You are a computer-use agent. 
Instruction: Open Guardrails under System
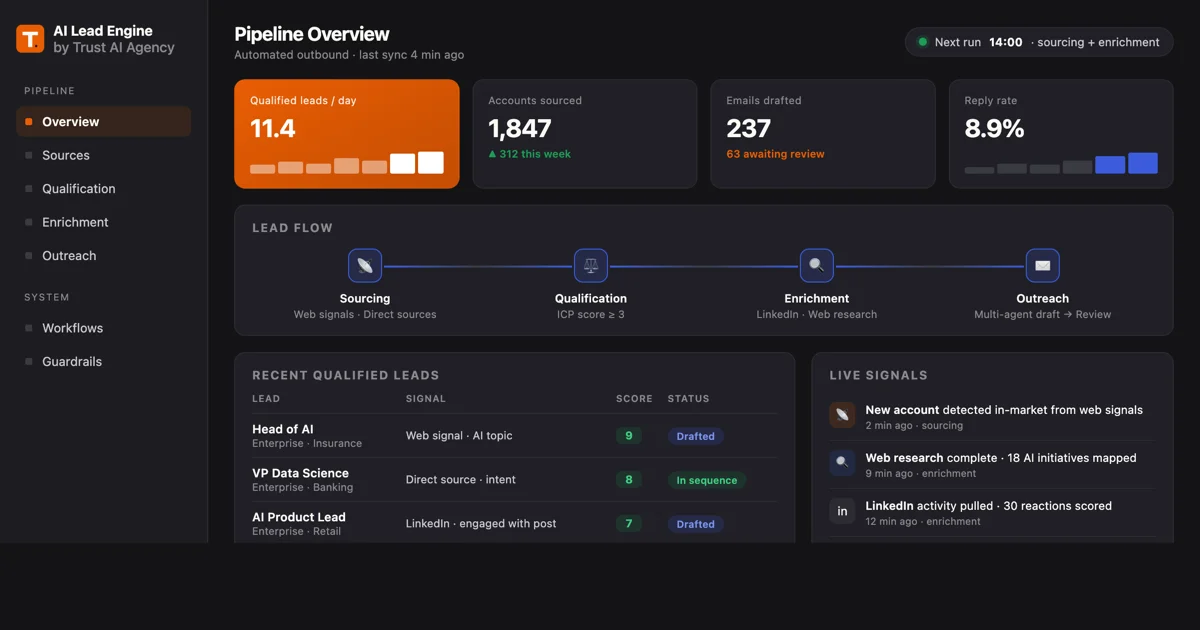(x=104, y=362)
